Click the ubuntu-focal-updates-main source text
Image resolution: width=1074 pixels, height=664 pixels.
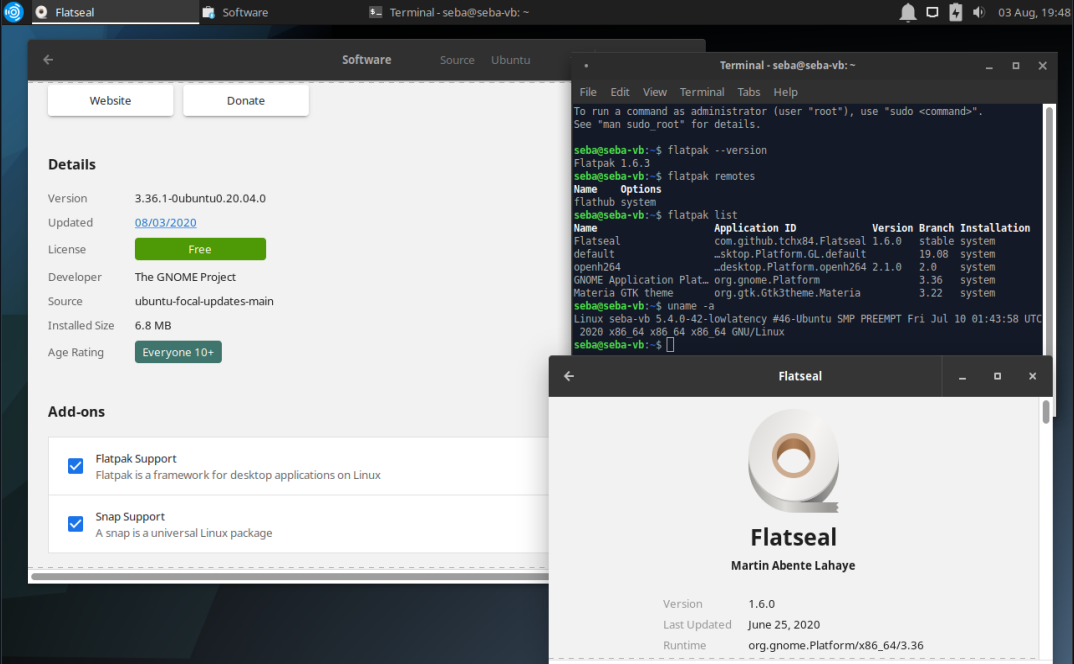click(204, 301)
